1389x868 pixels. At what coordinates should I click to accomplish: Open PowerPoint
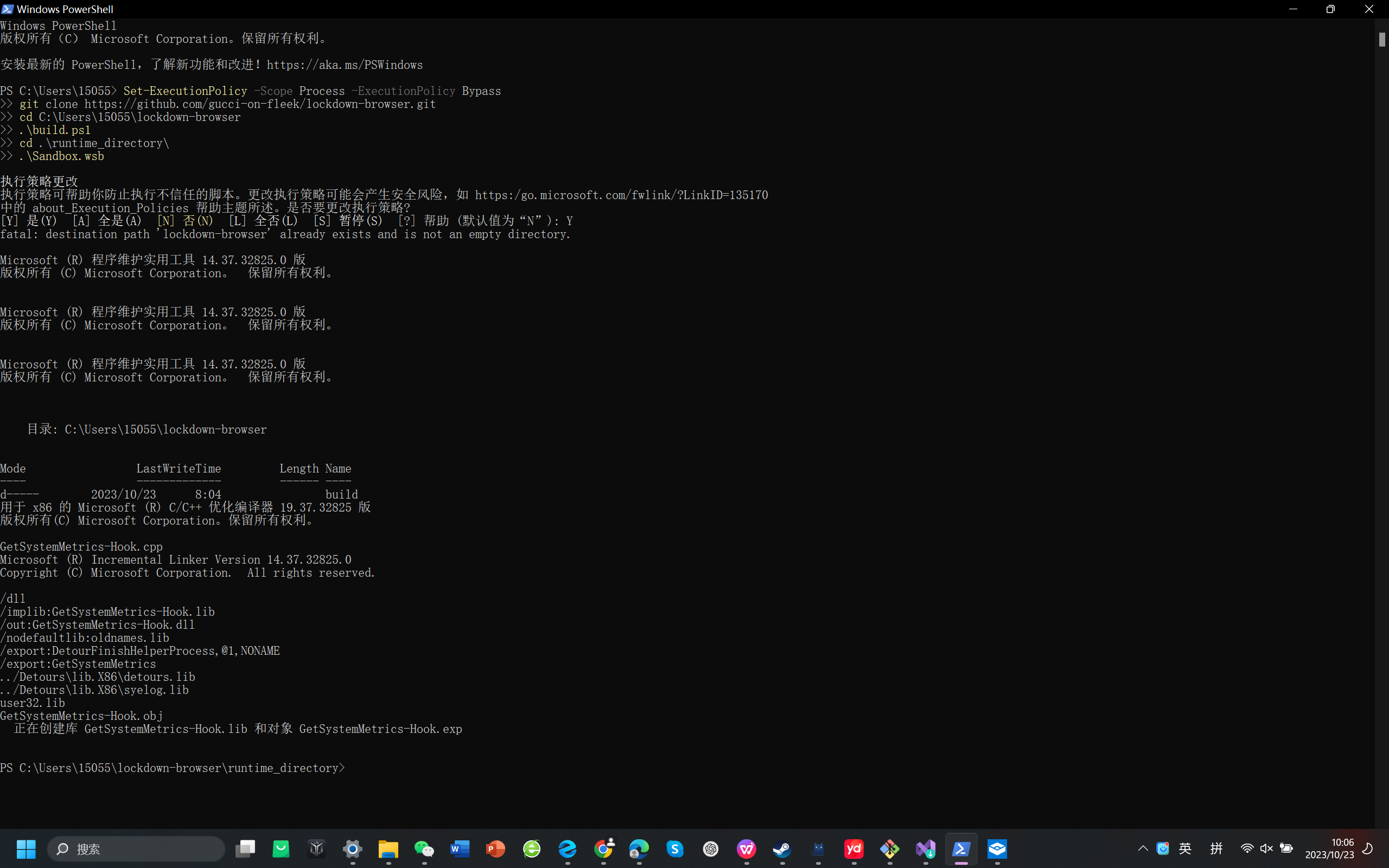[495, 850]
